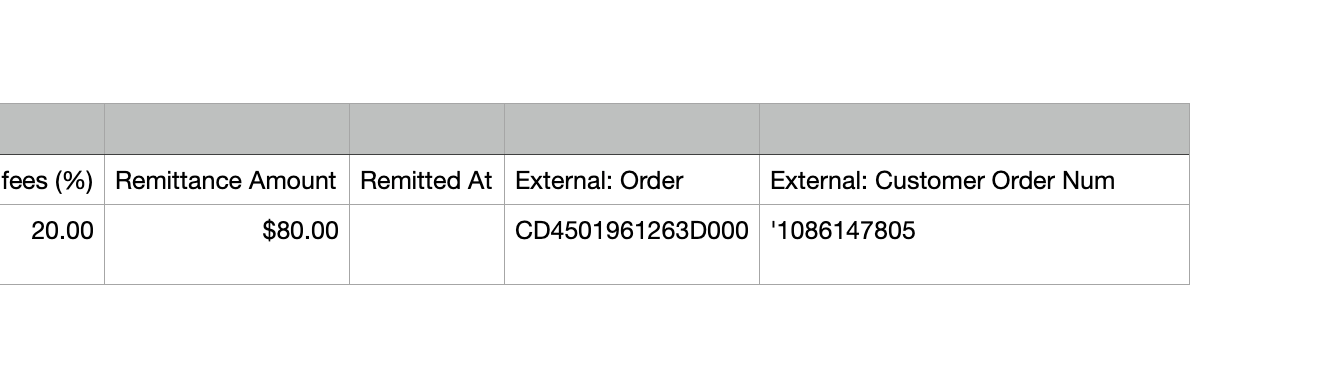
Task: Select the Remittance Amount header cell
Action: 227,180
